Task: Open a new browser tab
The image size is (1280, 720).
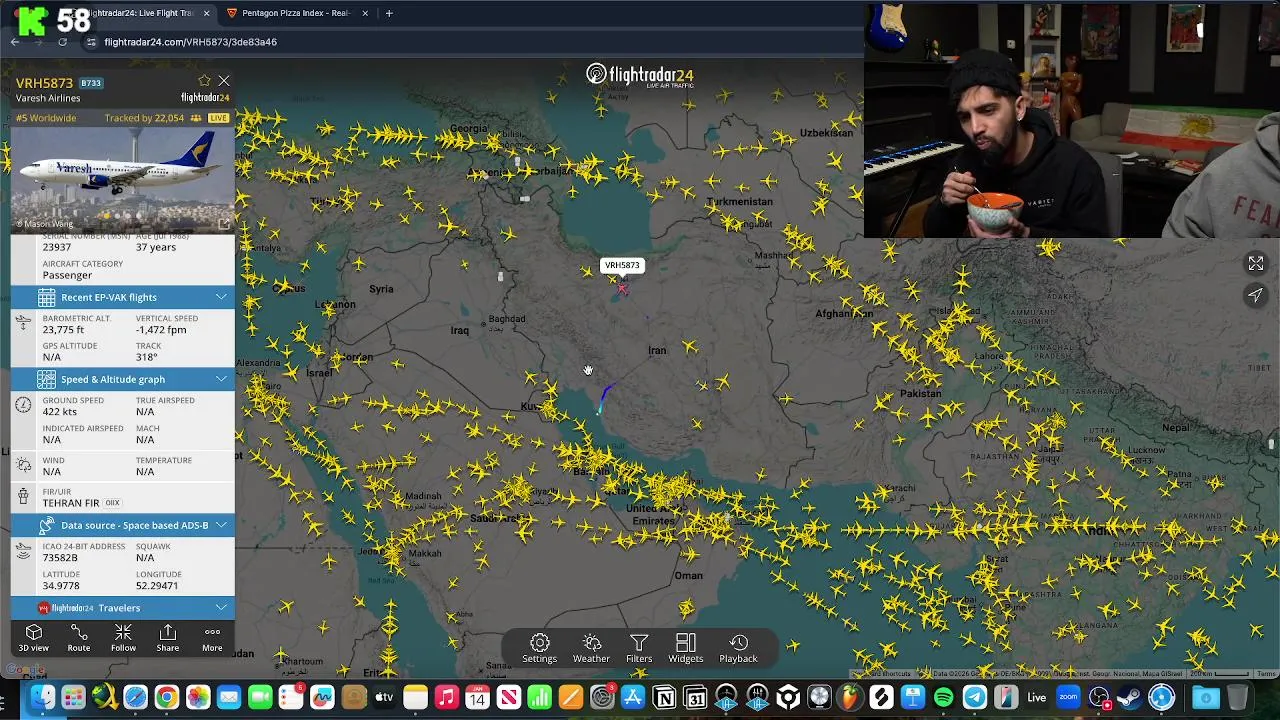Action: [x=389, y=13]
